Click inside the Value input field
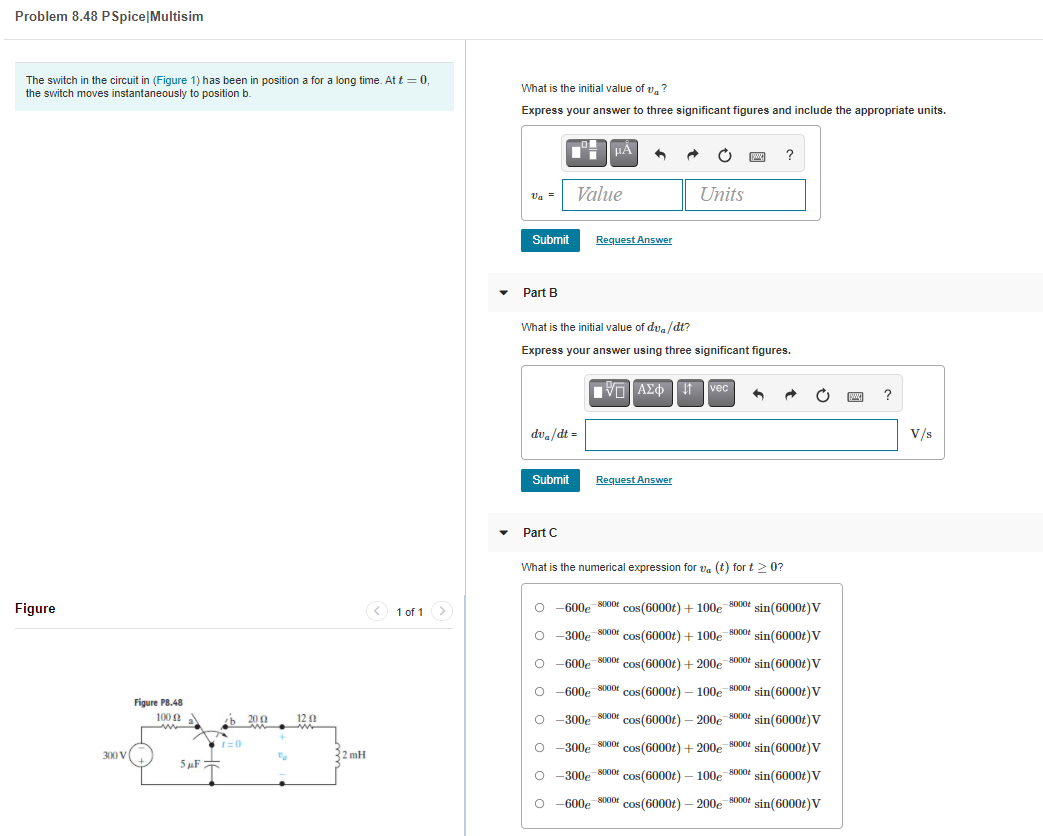The width and height of the screenshot is (1043, 836). coord(621,194)
